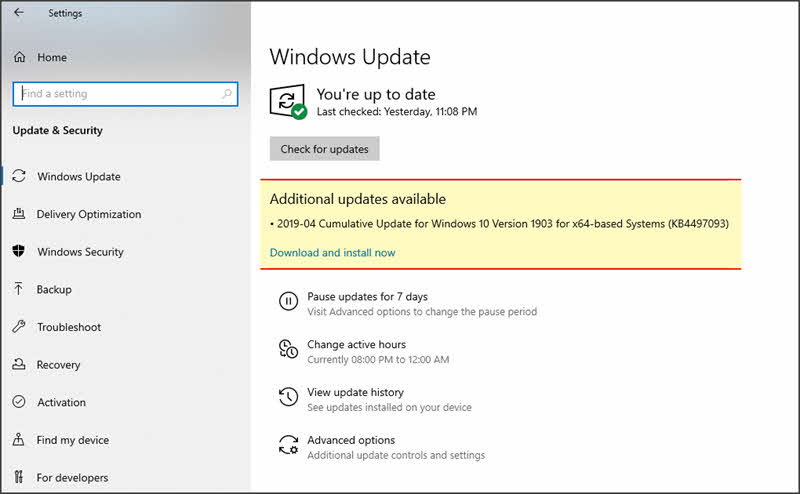Focus the Find a setting search box

click(x=126, y=94)
